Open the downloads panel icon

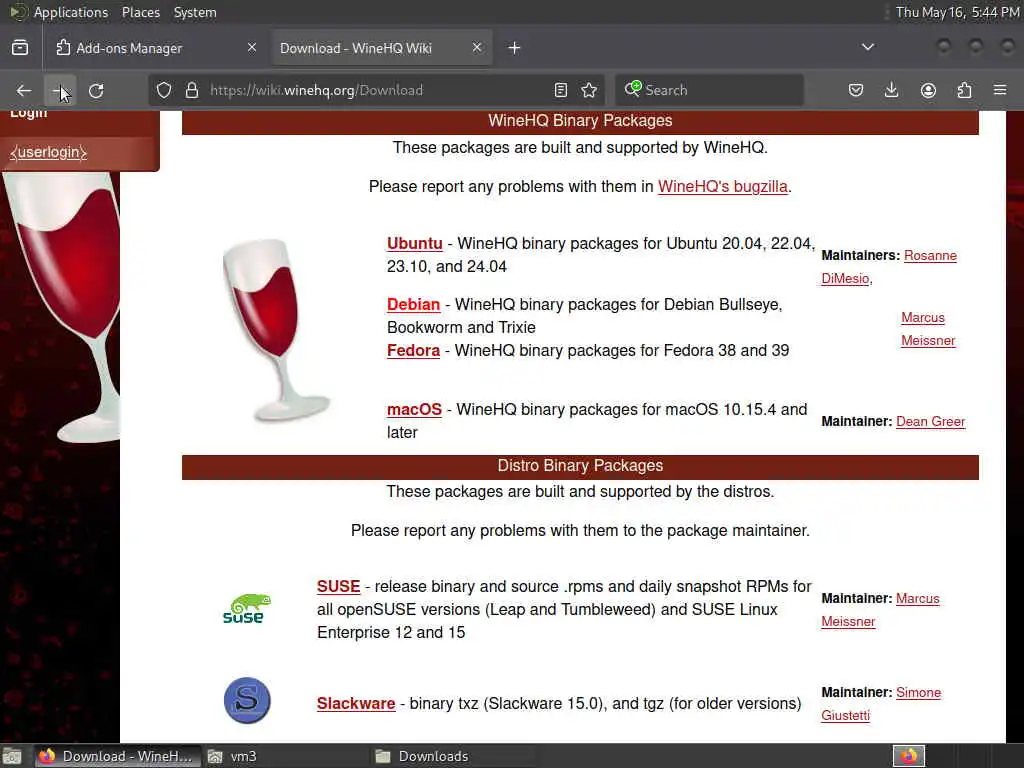(891, 90)
